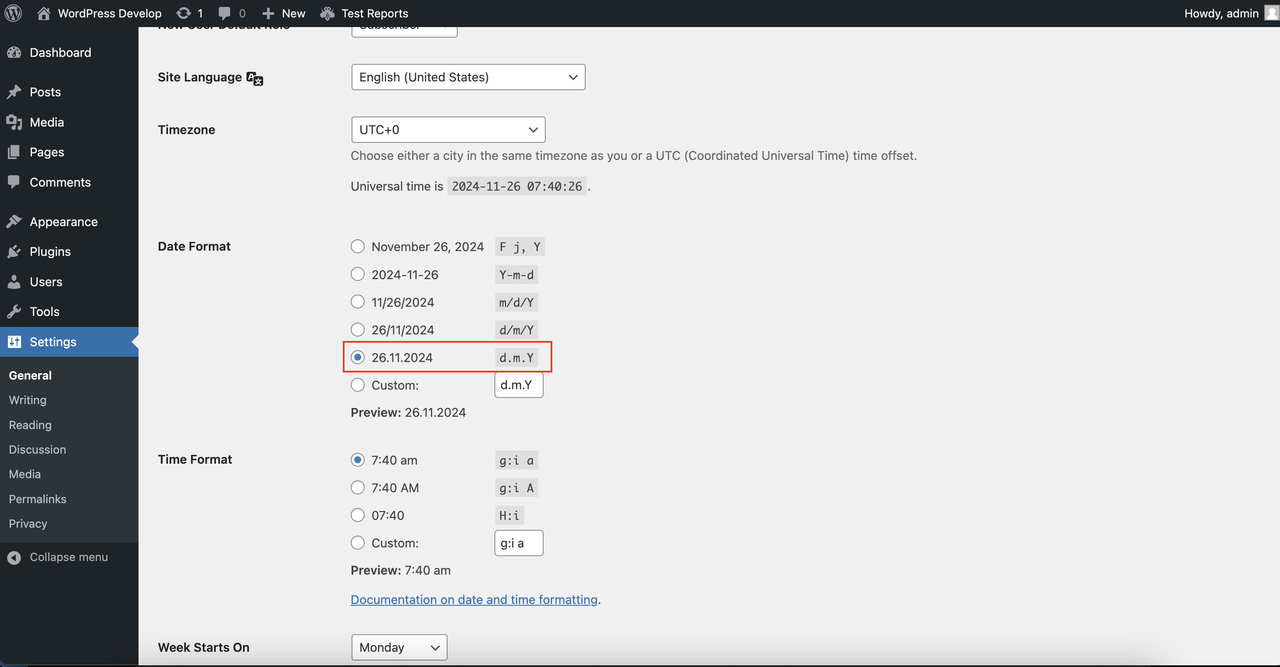Click the g:i A format code
The image size is (1280, 667).
coord(518,488)
